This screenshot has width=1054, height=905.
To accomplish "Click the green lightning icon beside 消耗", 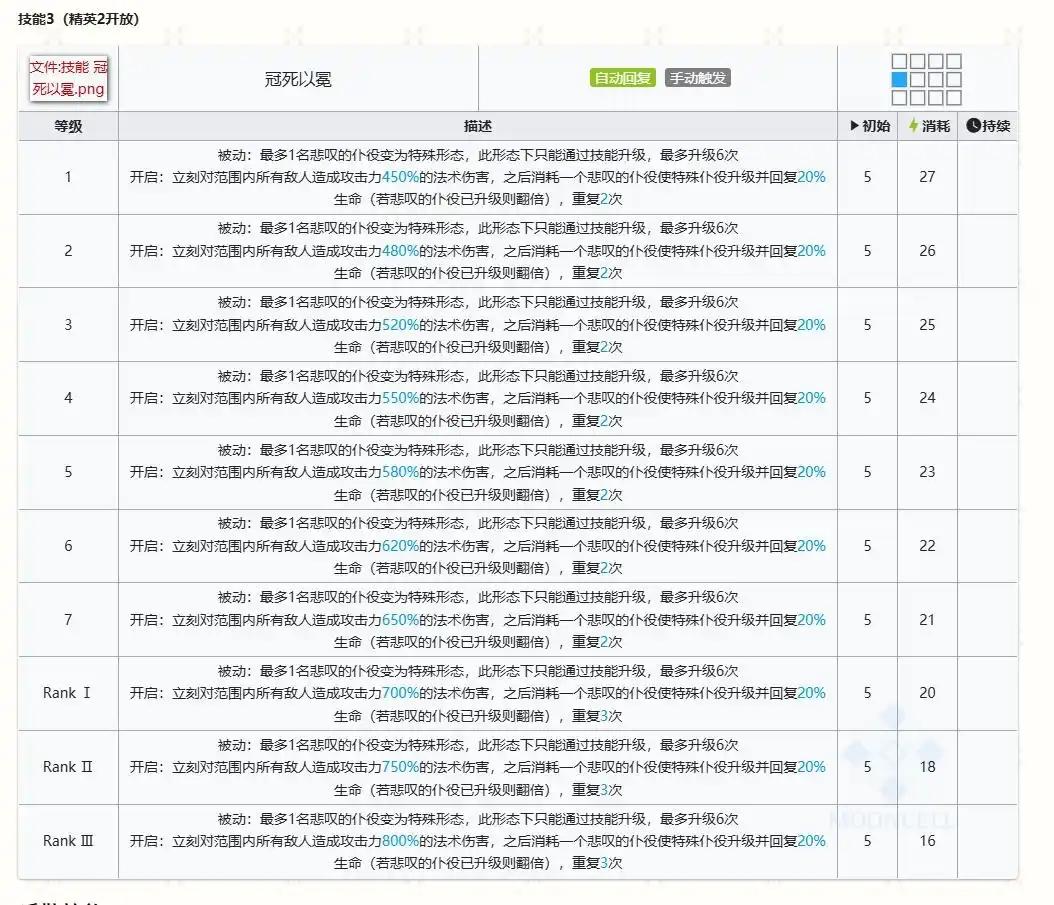I will pyautogui.click(x=913, y=126).
